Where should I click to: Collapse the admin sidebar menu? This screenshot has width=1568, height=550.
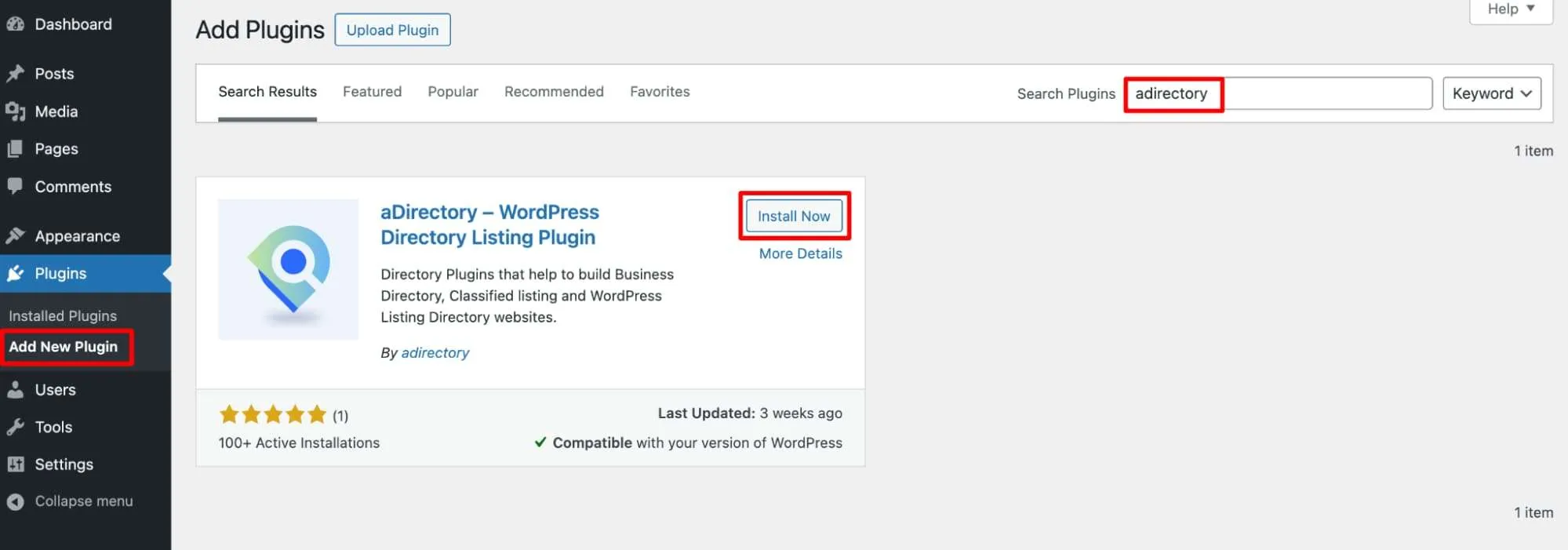70,501
